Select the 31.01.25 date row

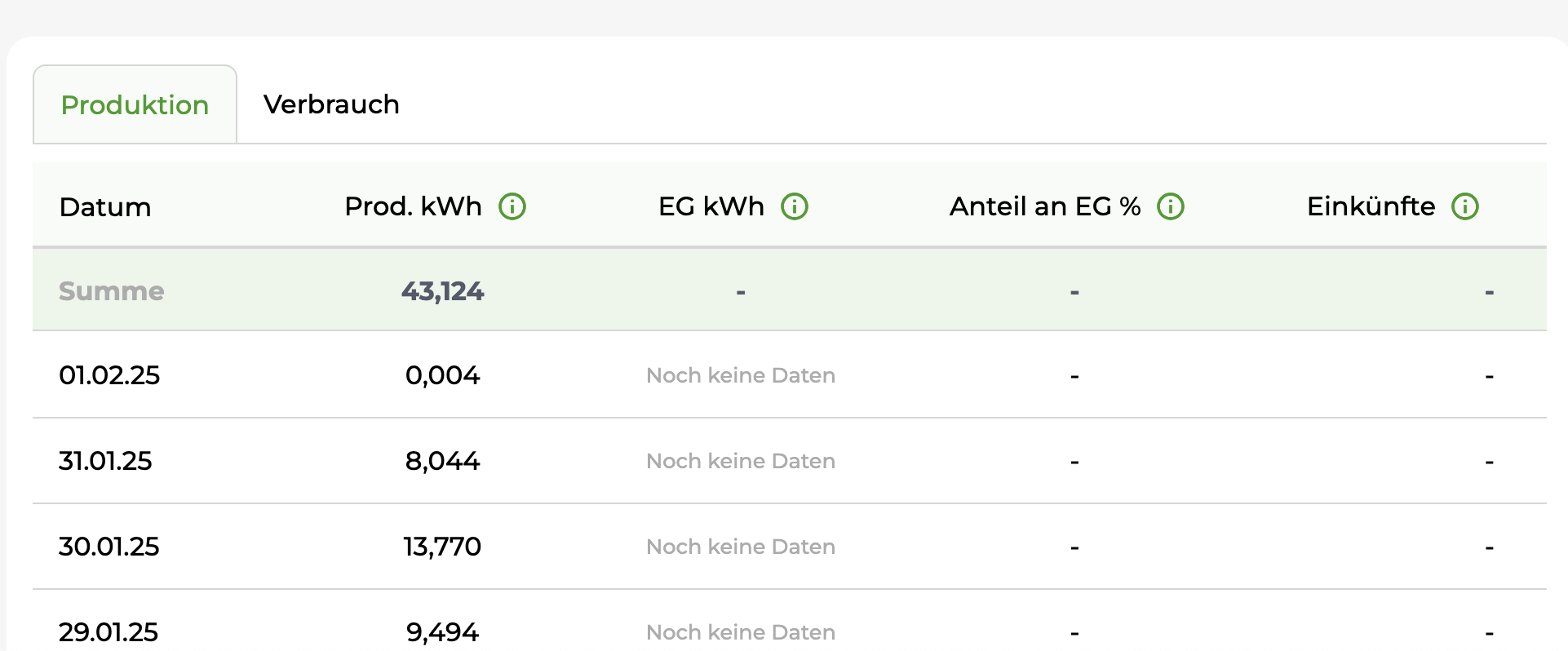pyautogui.click(x=105, y=461)
